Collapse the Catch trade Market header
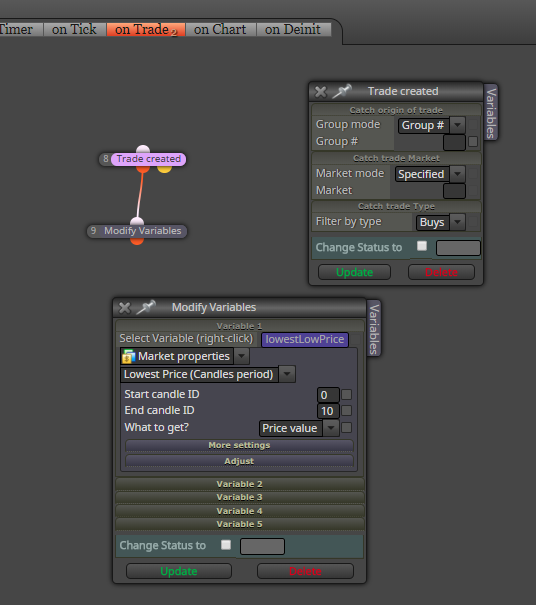536x605 pixels. tap(396, 158)
